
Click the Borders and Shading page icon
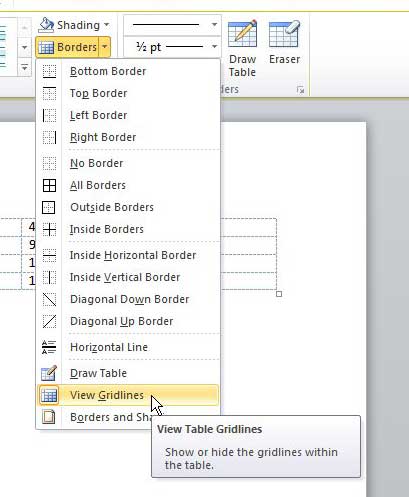[49, 417]
